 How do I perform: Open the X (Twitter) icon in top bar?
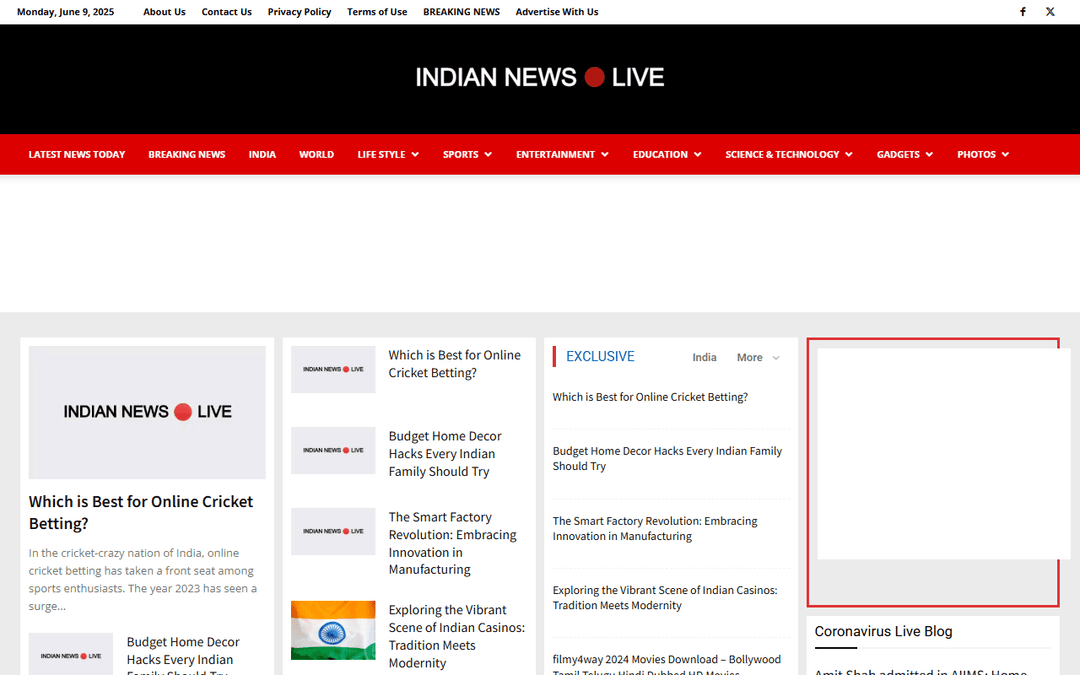tap(1050, 12)
